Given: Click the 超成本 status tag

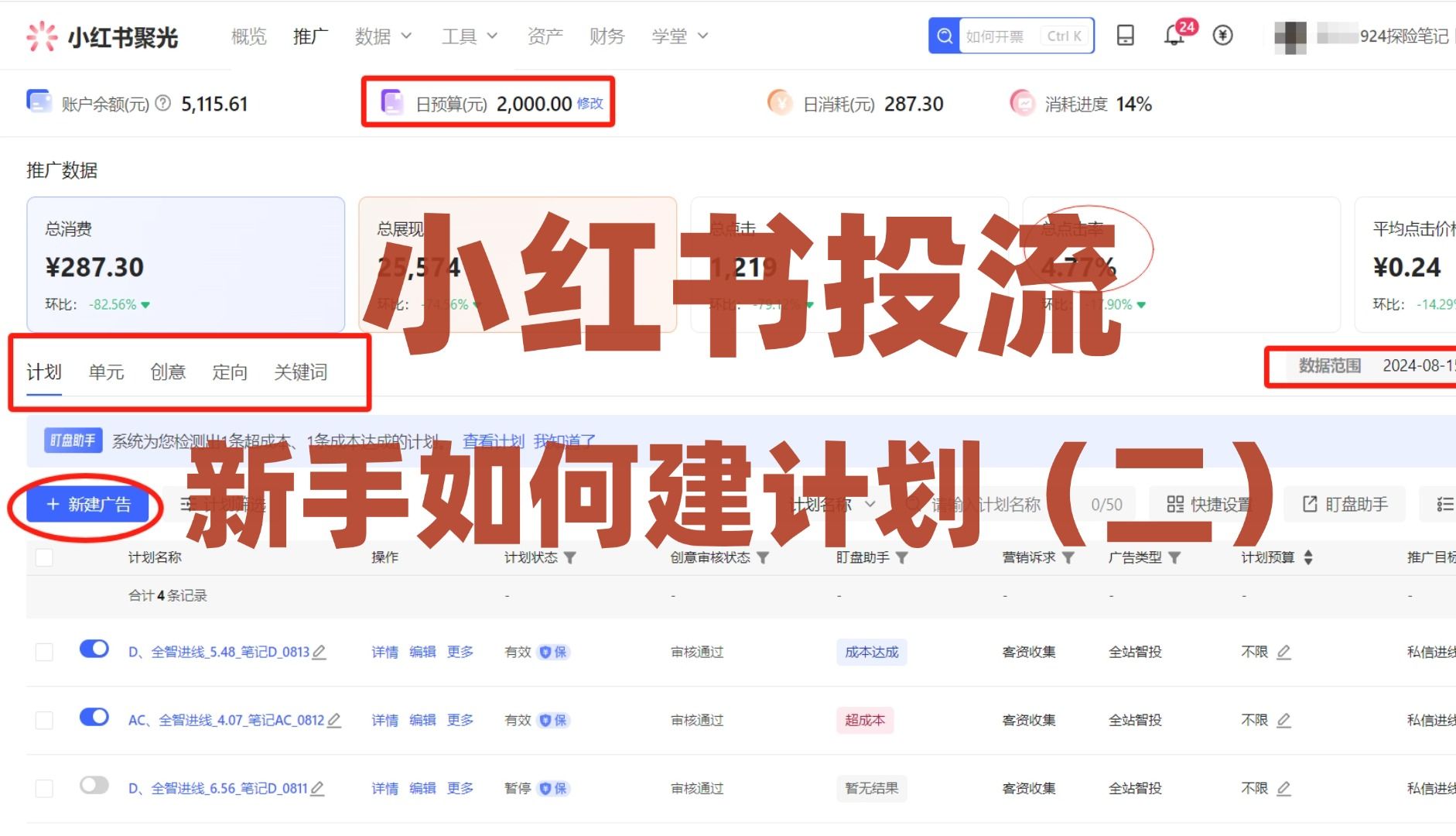Looking at the screenshot, I should pos(865,721).
